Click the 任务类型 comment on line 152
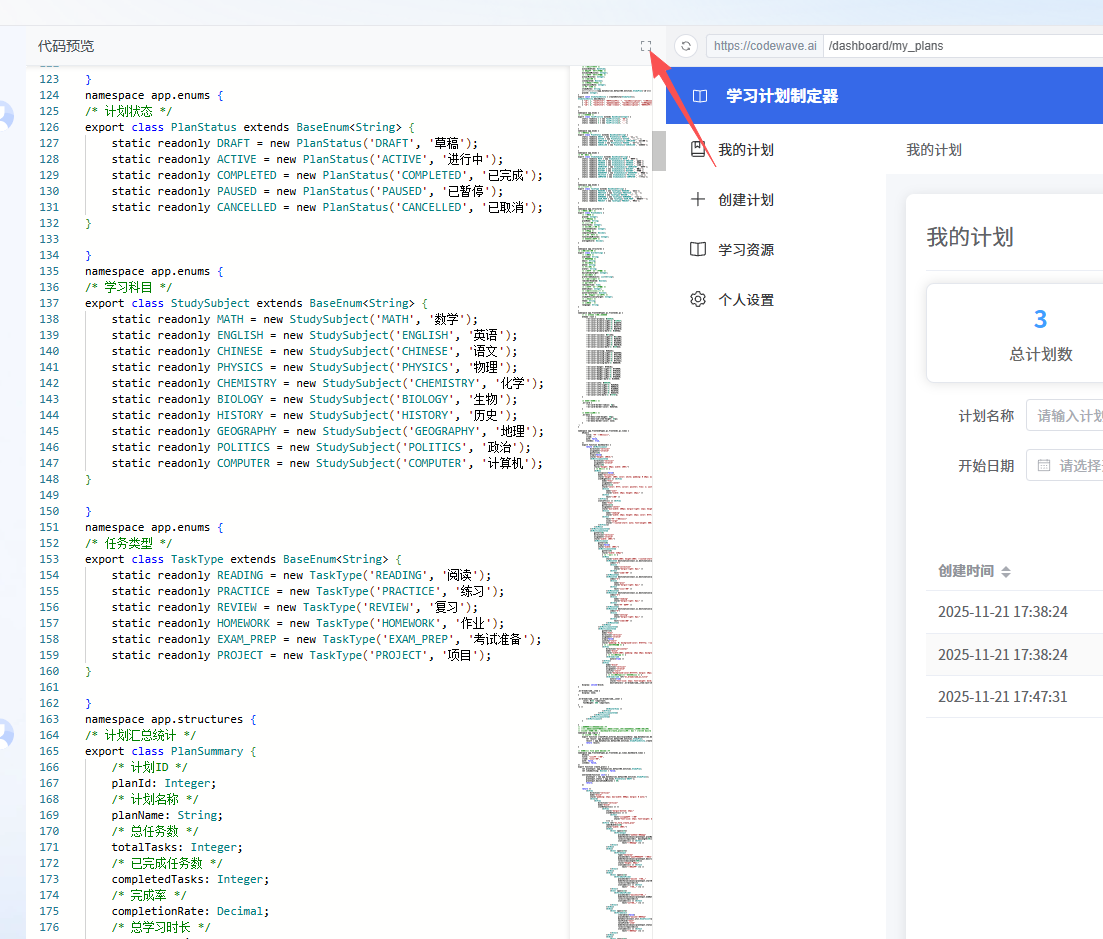1103x939 pixels. pos(128,543)
